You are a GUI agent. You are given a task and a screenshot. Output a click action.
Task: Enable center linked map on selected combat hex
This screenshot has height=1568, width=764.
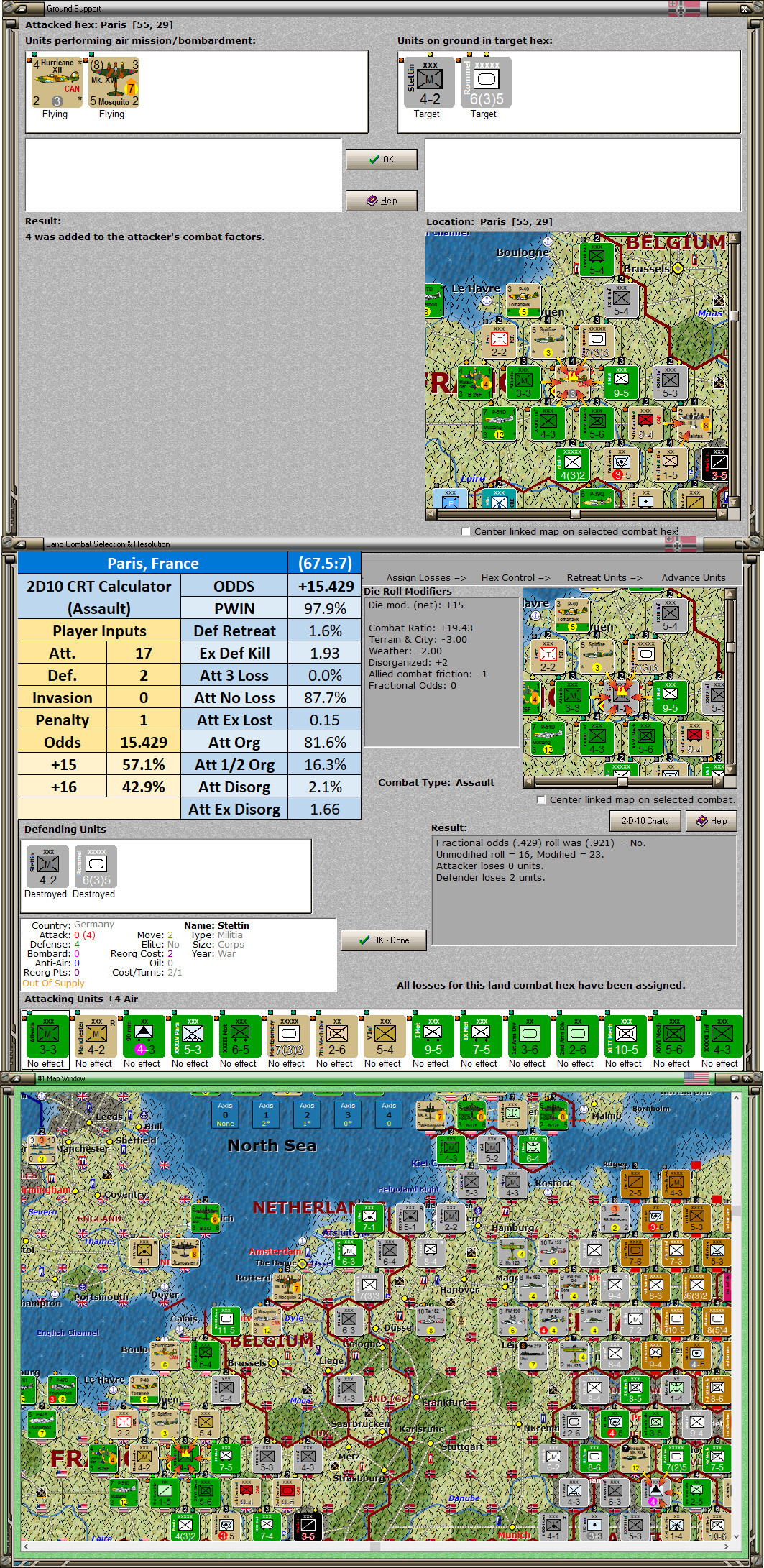point(466,531)
